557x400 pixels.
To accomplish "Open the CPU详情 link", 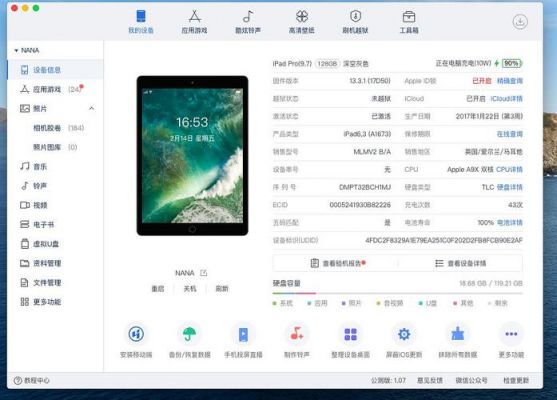I will point(509,169).
